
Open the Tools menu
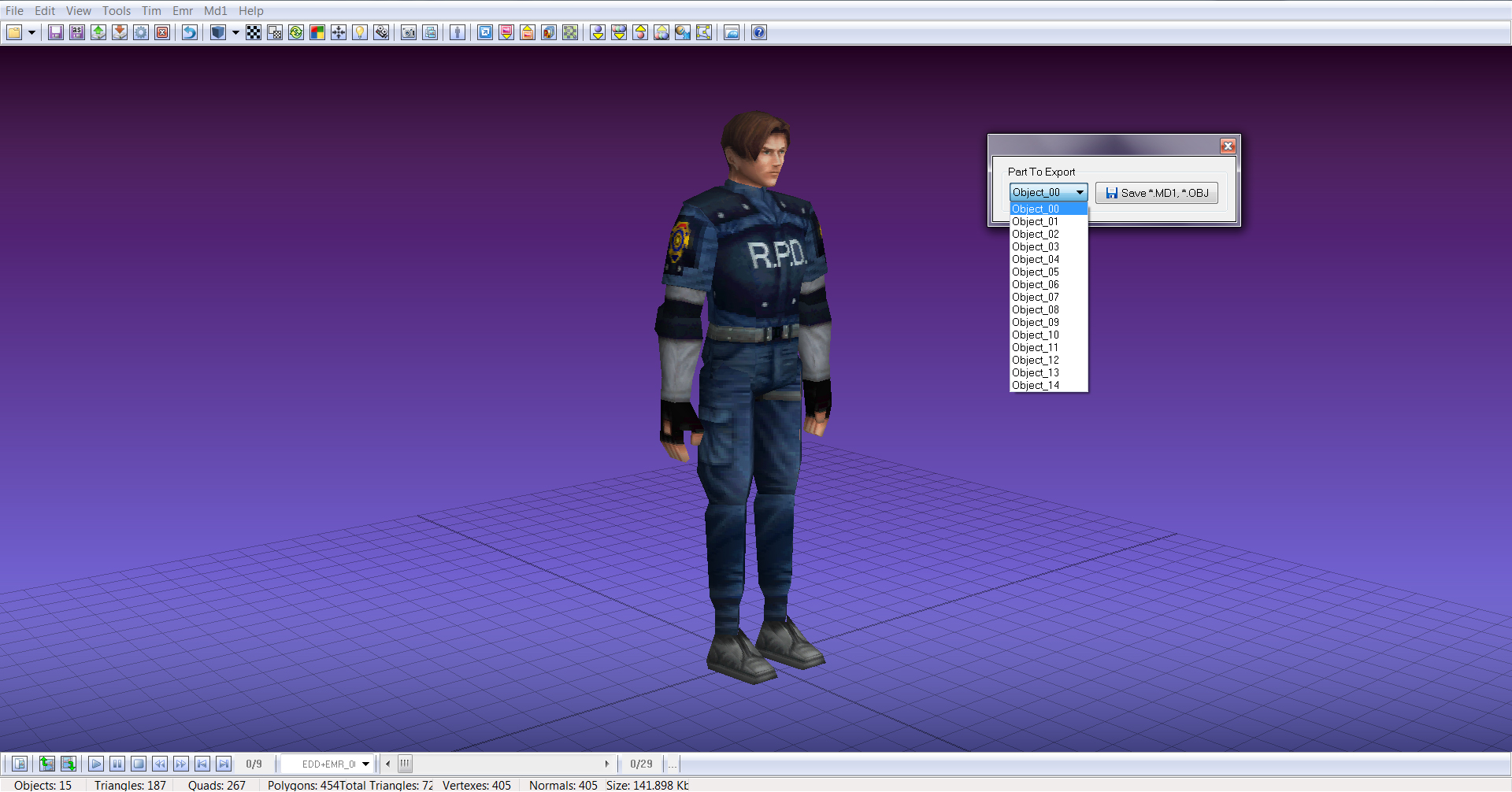(117, 10)
